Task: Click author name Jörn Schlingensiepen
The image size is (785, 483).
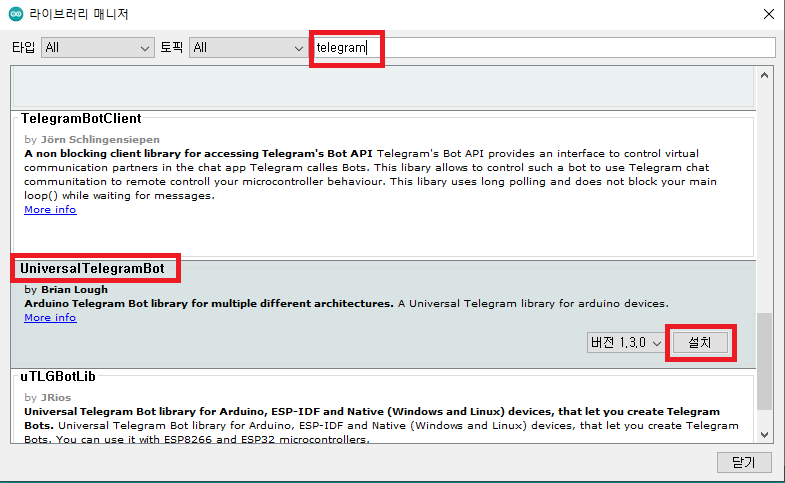Action: 100,140
